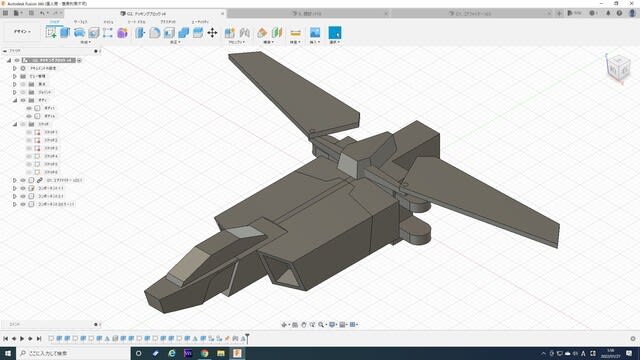Select the Revolve tool icon
Image resolution: width=640 pixels, height=360 pixels.
79,33
